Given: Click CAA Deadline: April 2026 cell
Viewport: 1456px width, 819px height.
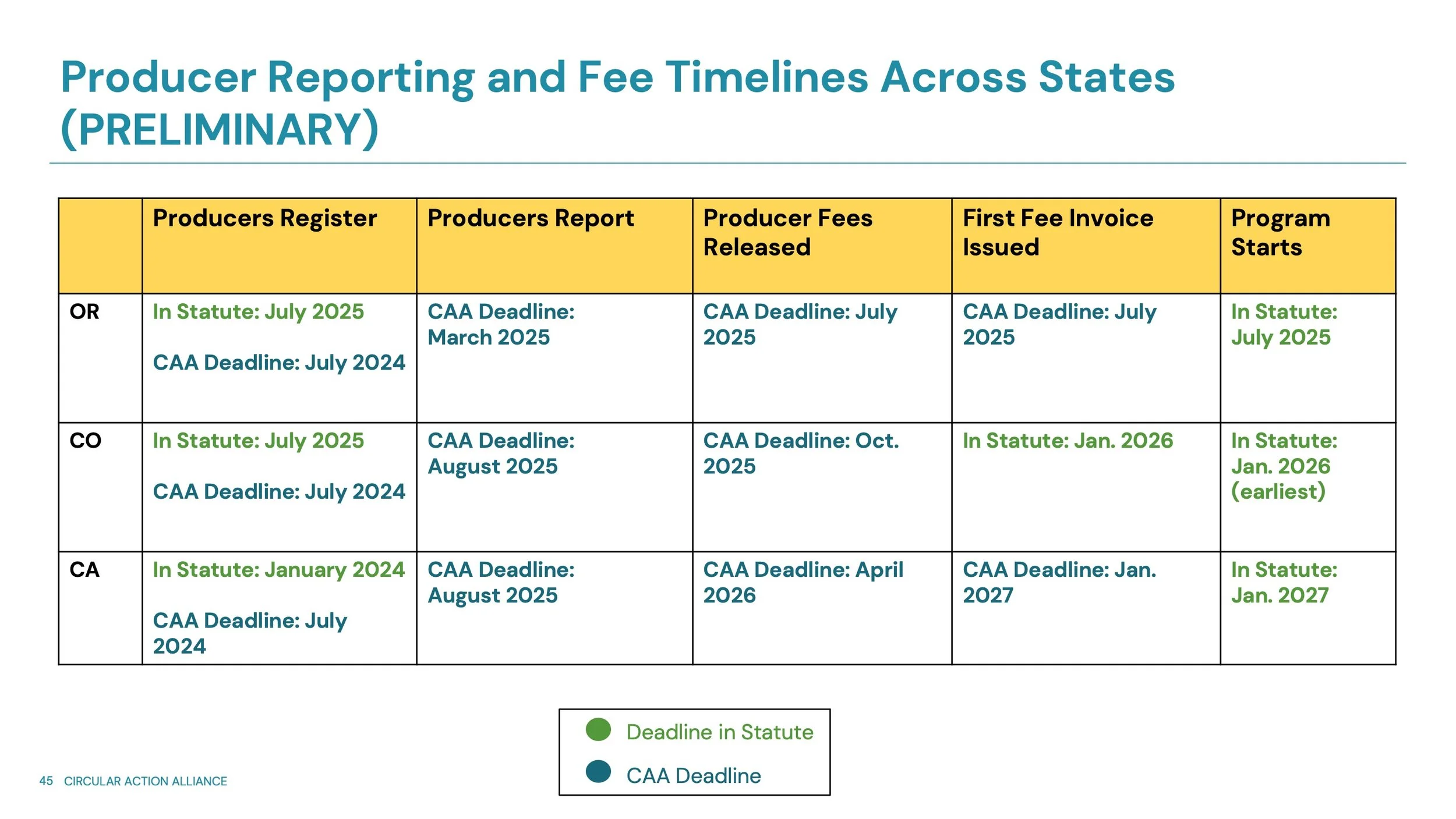Looking at the screenshot, I should (803, 582).
